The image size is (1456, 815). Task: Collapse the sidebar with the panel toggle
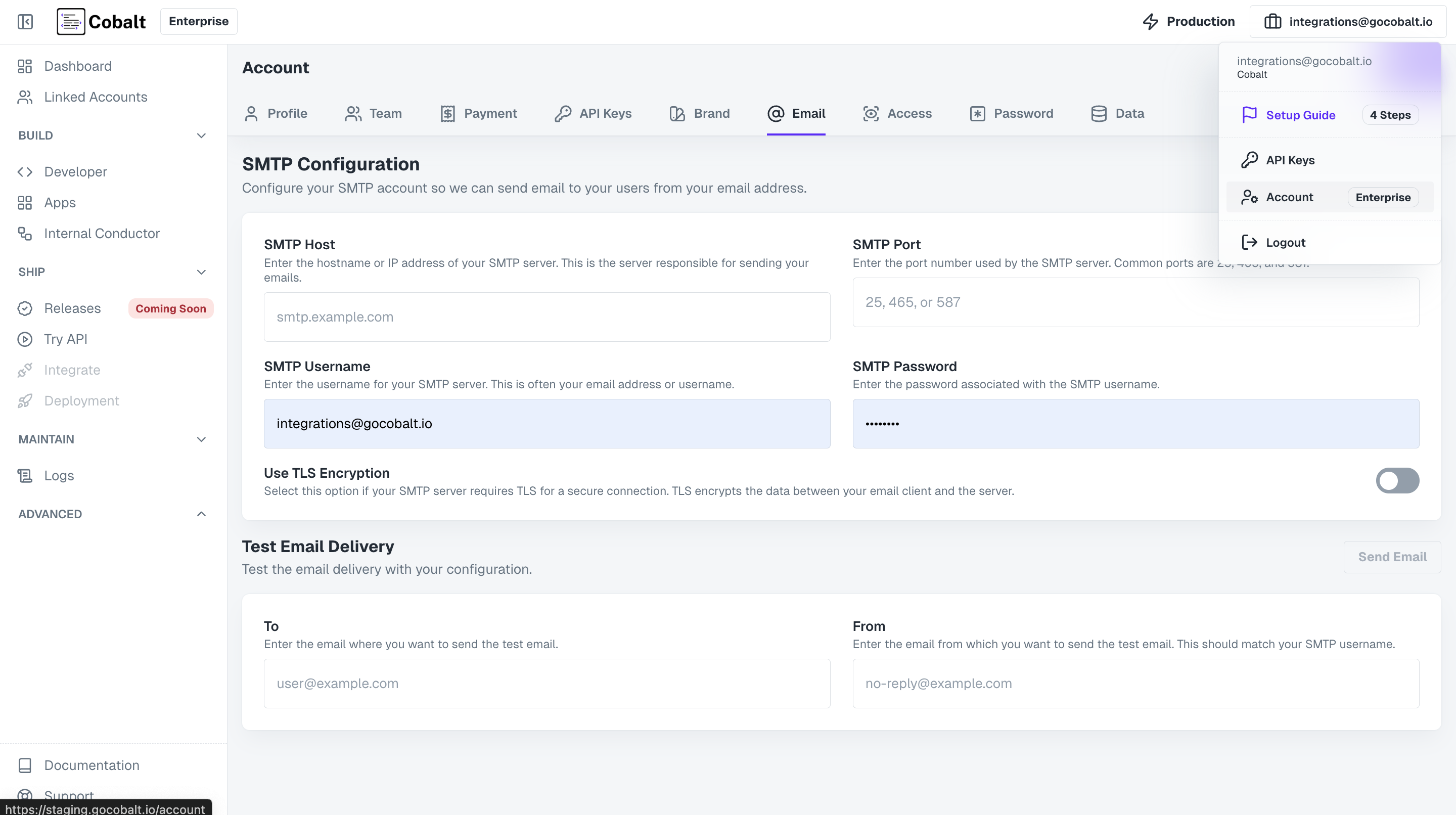[25, 22]
